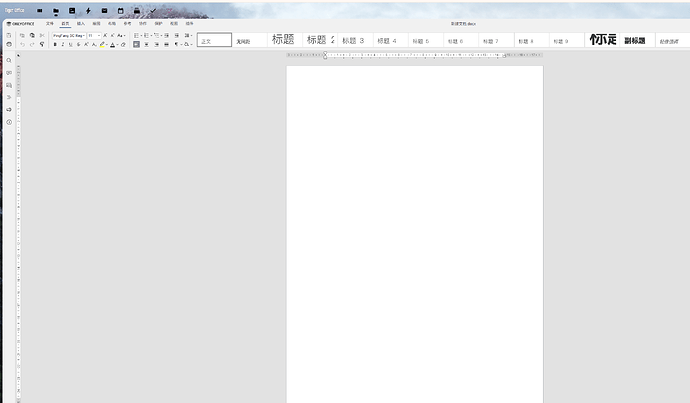The image size is (690, 403).
Task: Click the Save document icon
Action: click(x=9, y=35)
